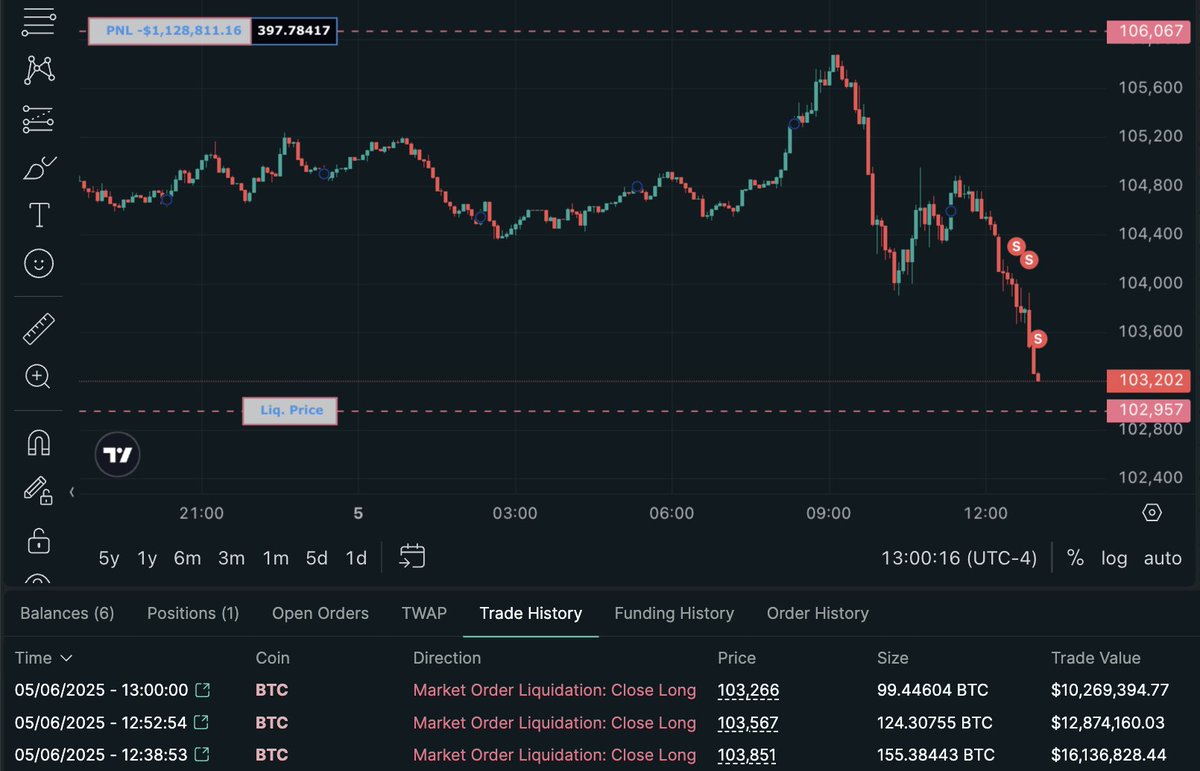Open the Funding History tab
1200x771 pixels.
(674, 613)
